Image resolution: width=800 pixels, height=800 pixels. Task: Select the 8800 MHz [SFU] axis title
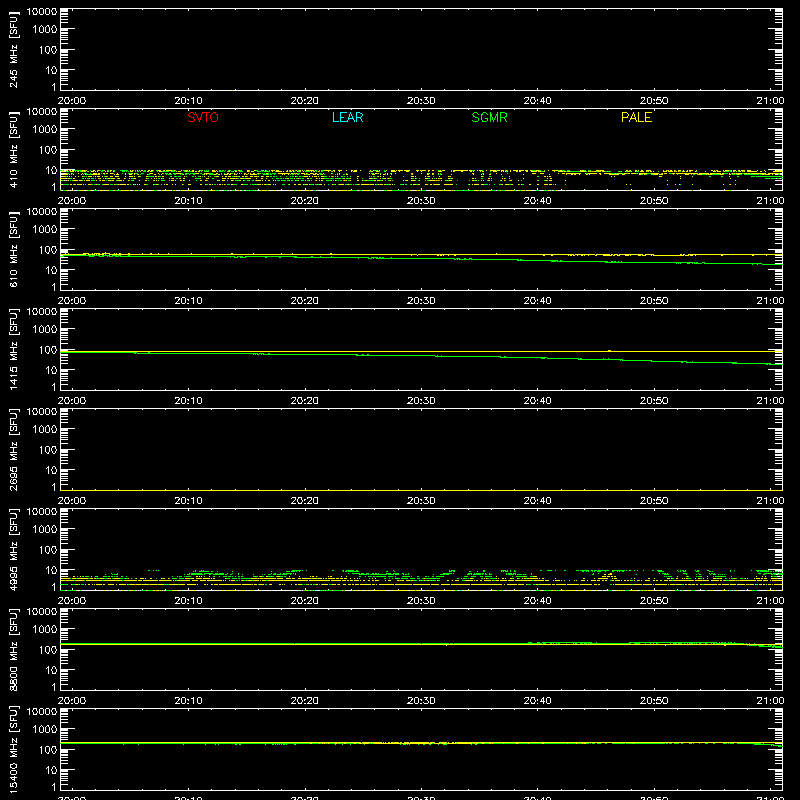tap(13, 649)
